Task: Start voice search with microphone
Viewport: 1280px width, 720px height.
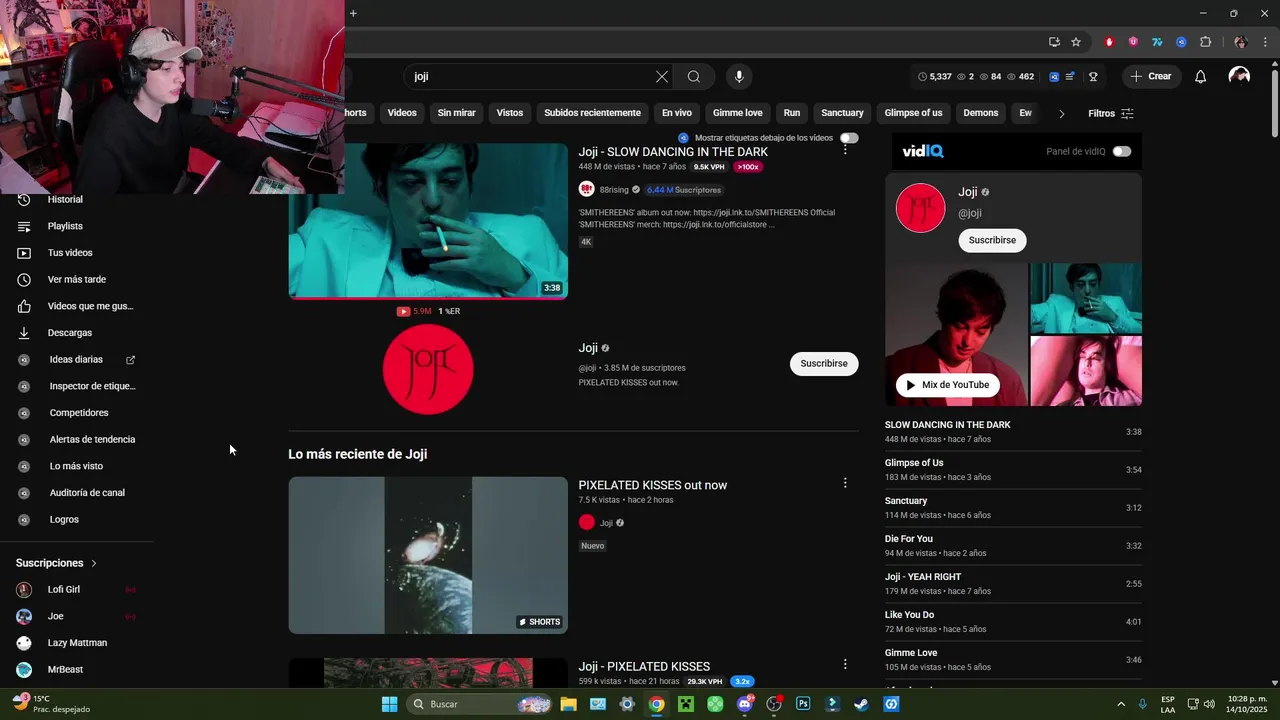Action: [739, 76]
